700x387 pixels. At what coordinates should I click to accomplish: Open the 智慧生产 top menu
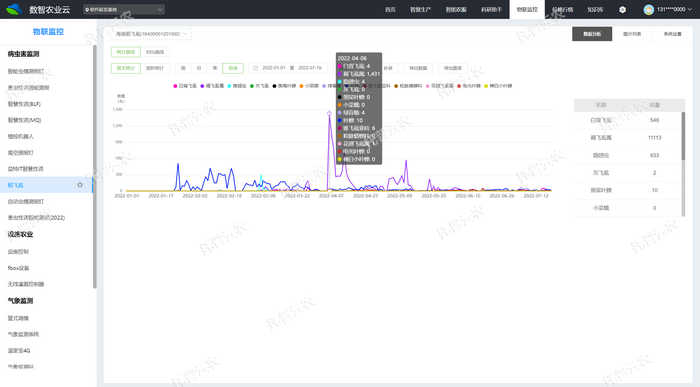(x=421, y=9)
